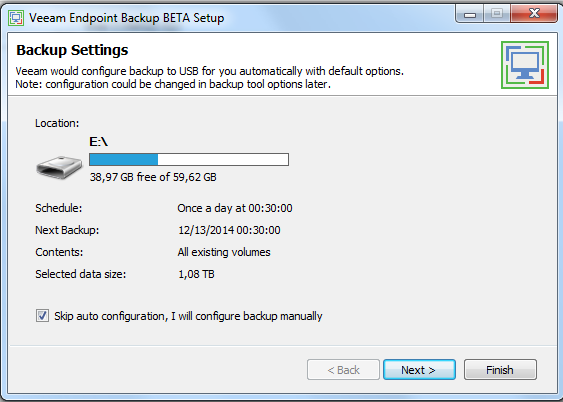Viewport: 563px width, 402px height.
Task: Click the 'All existing volumes' contents text
Action: 224,252
